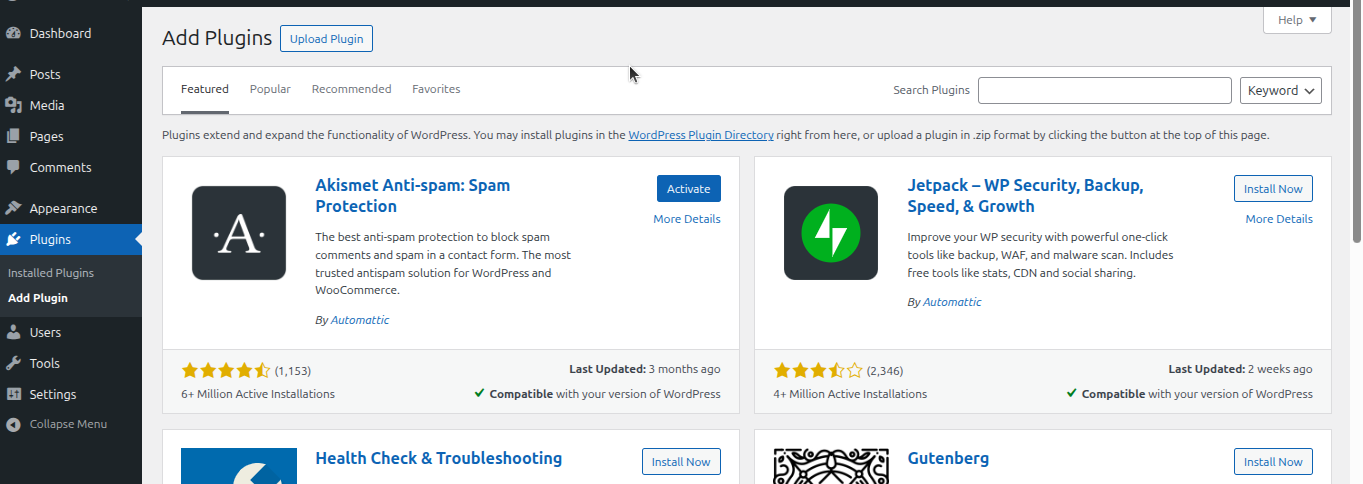This screenshot has height=484, width=1363.
Task: Click Automattic author link under Jetpack
Action: 952,302
